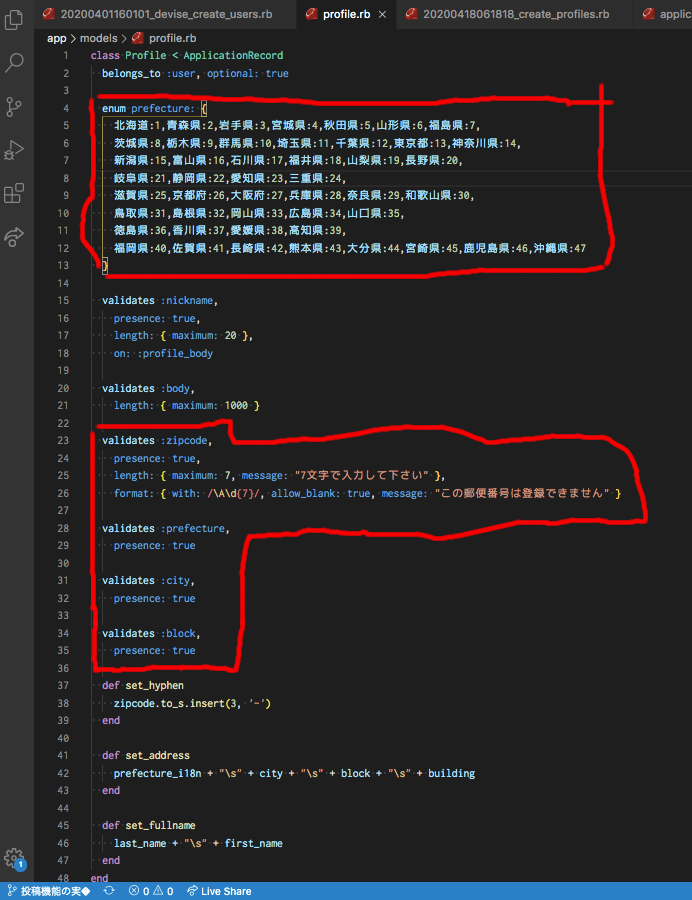The height and width of the screenshot is (900, 692).
Task: Click 'allow_blank: true' on line 26
Action: [x=321, y=493]
